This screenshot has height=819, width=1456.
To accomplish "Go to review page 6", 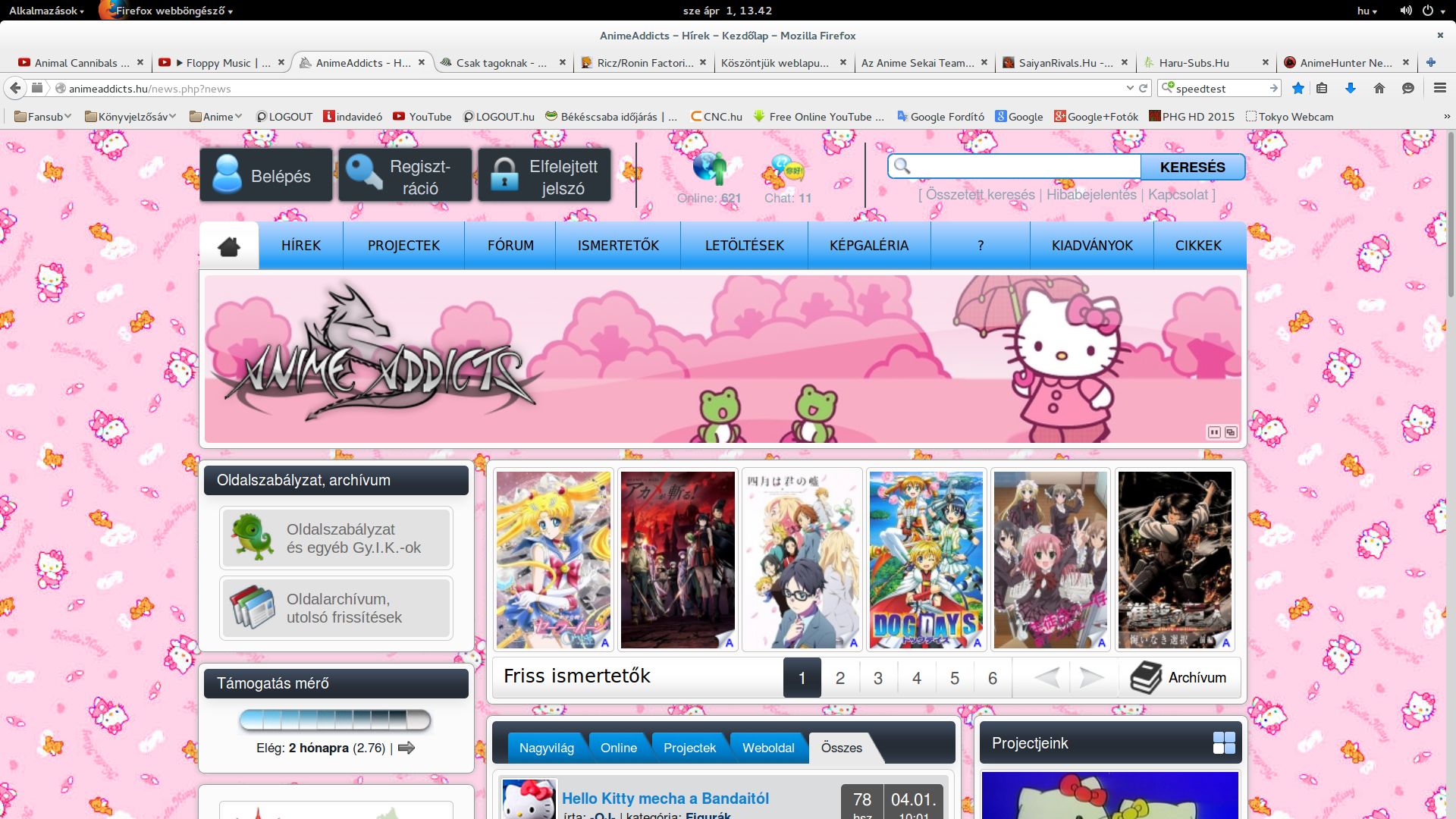I will point(993,678).
